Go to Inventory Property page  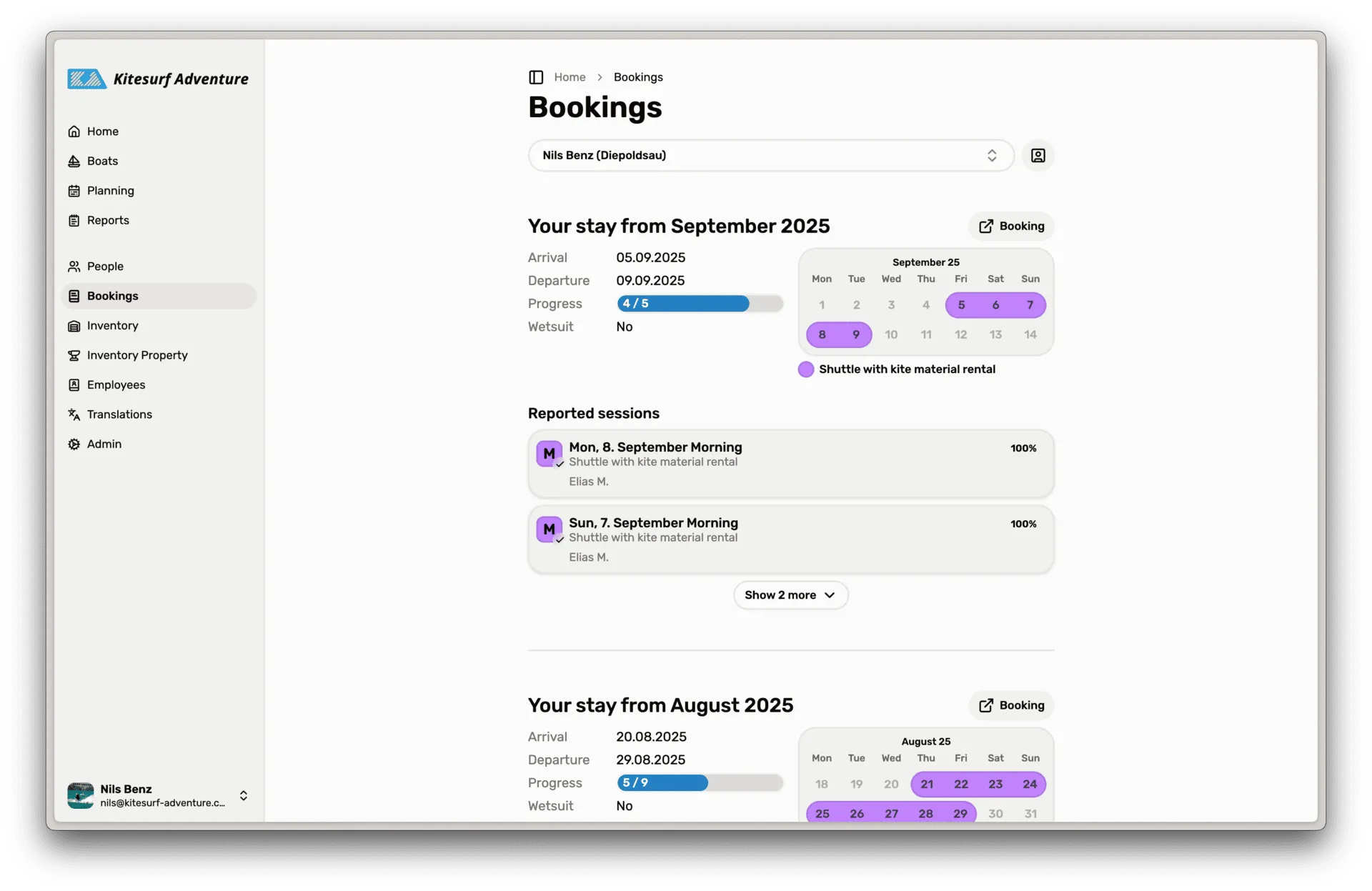click(136, 355)
